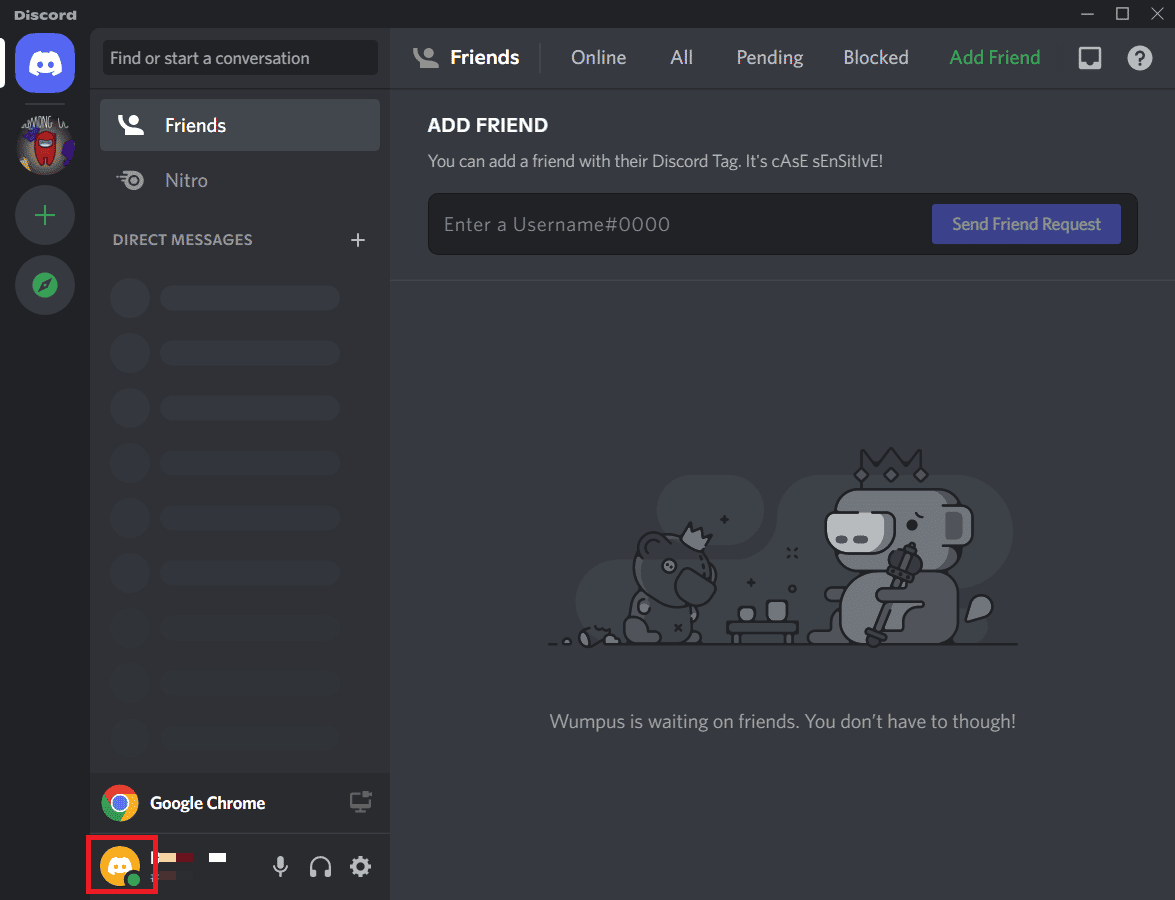Click the Wumpus is waiting text
The width and height of the screenshot is (1175, 900).
click(x=782, y=722)
